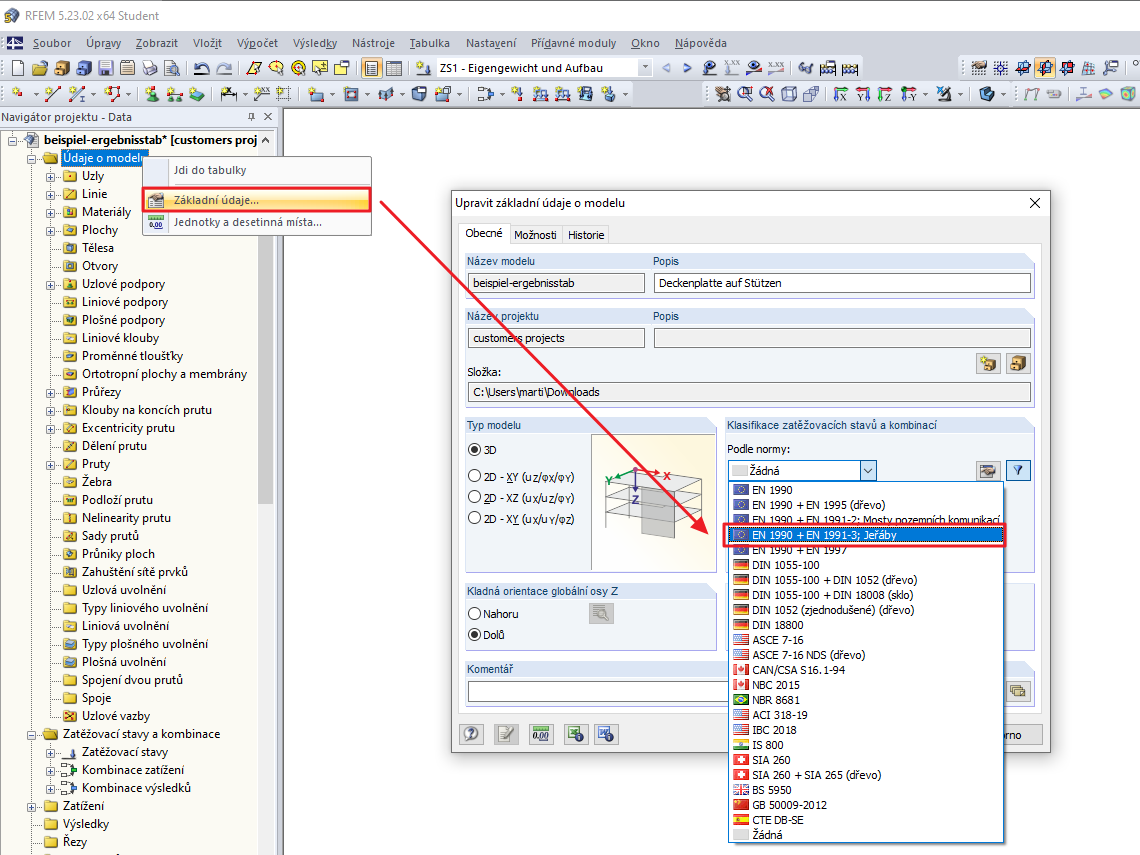Click the Popis field with Deckenplatte auf Stützen

tap(842, 283)
